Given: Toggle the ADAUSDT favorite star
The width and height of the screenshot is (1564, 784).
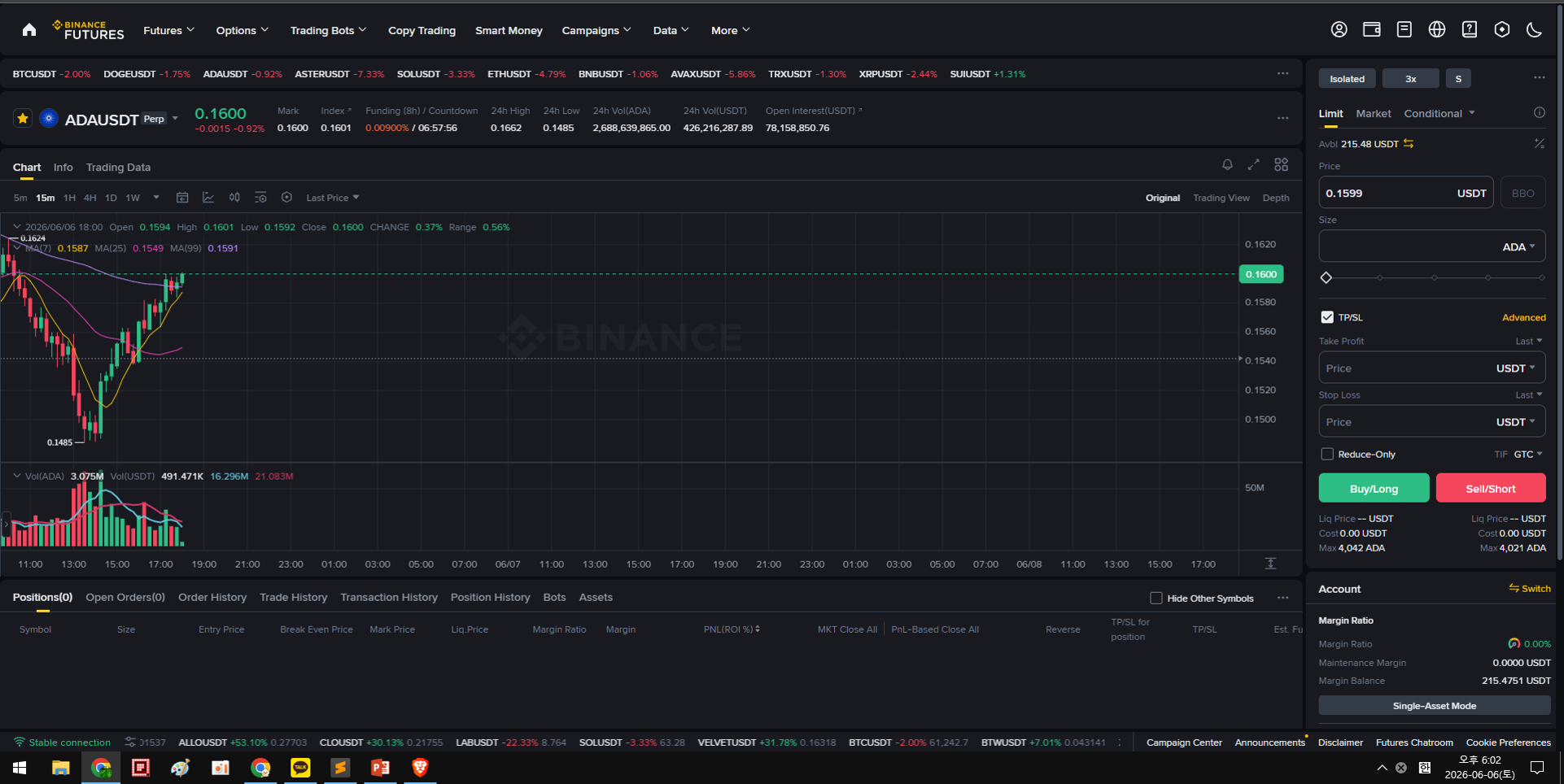Looking at the screenshot, I should click(x=23, y=119).
